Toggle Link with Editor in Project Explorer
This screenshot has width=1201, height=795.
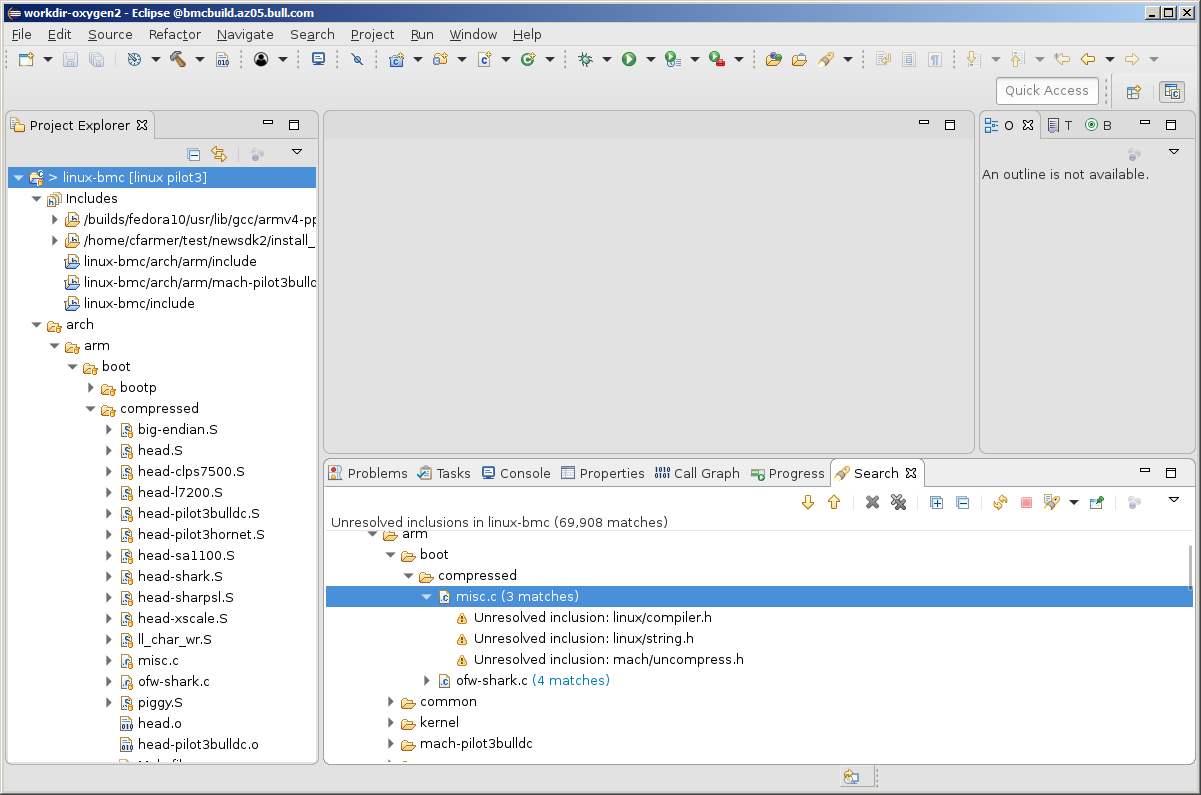(219, 154)
